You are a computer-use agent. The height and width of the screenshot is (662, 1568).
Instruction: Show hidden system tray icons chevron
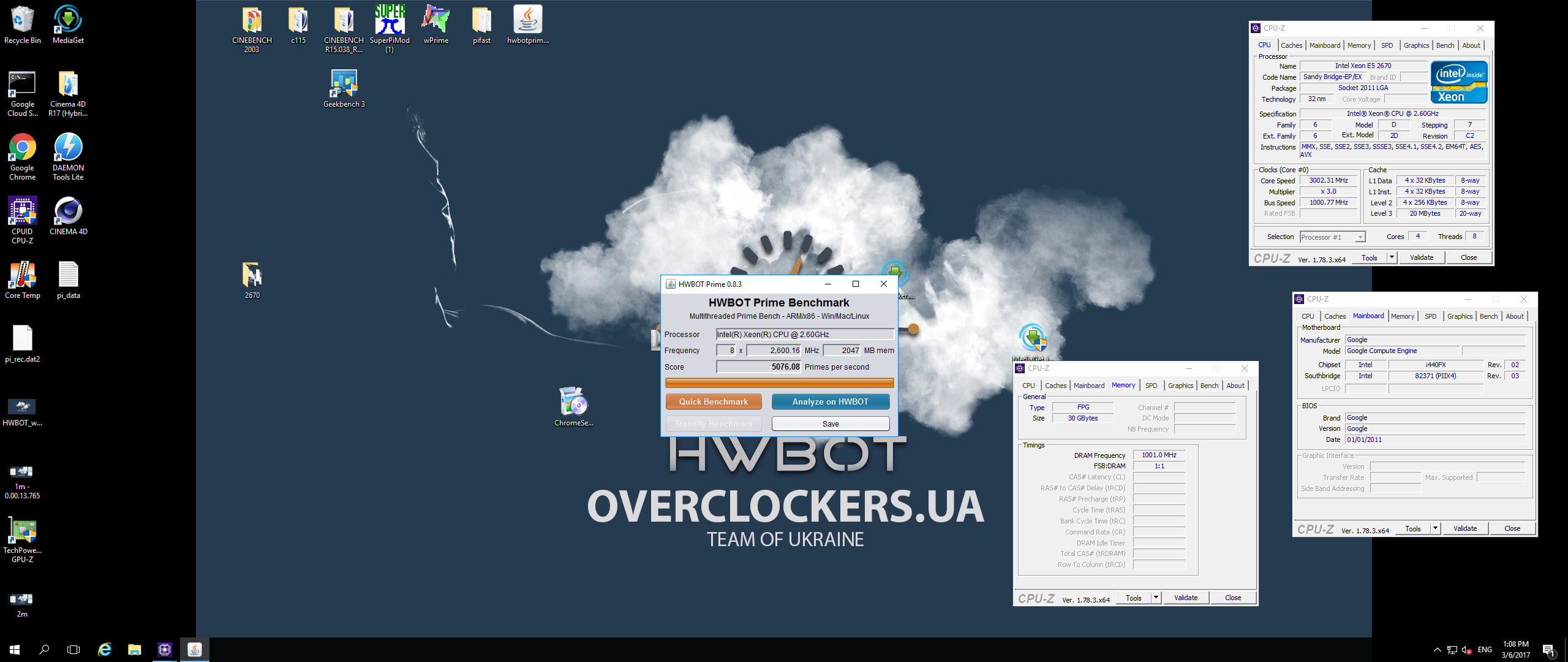pos(1438,650)
